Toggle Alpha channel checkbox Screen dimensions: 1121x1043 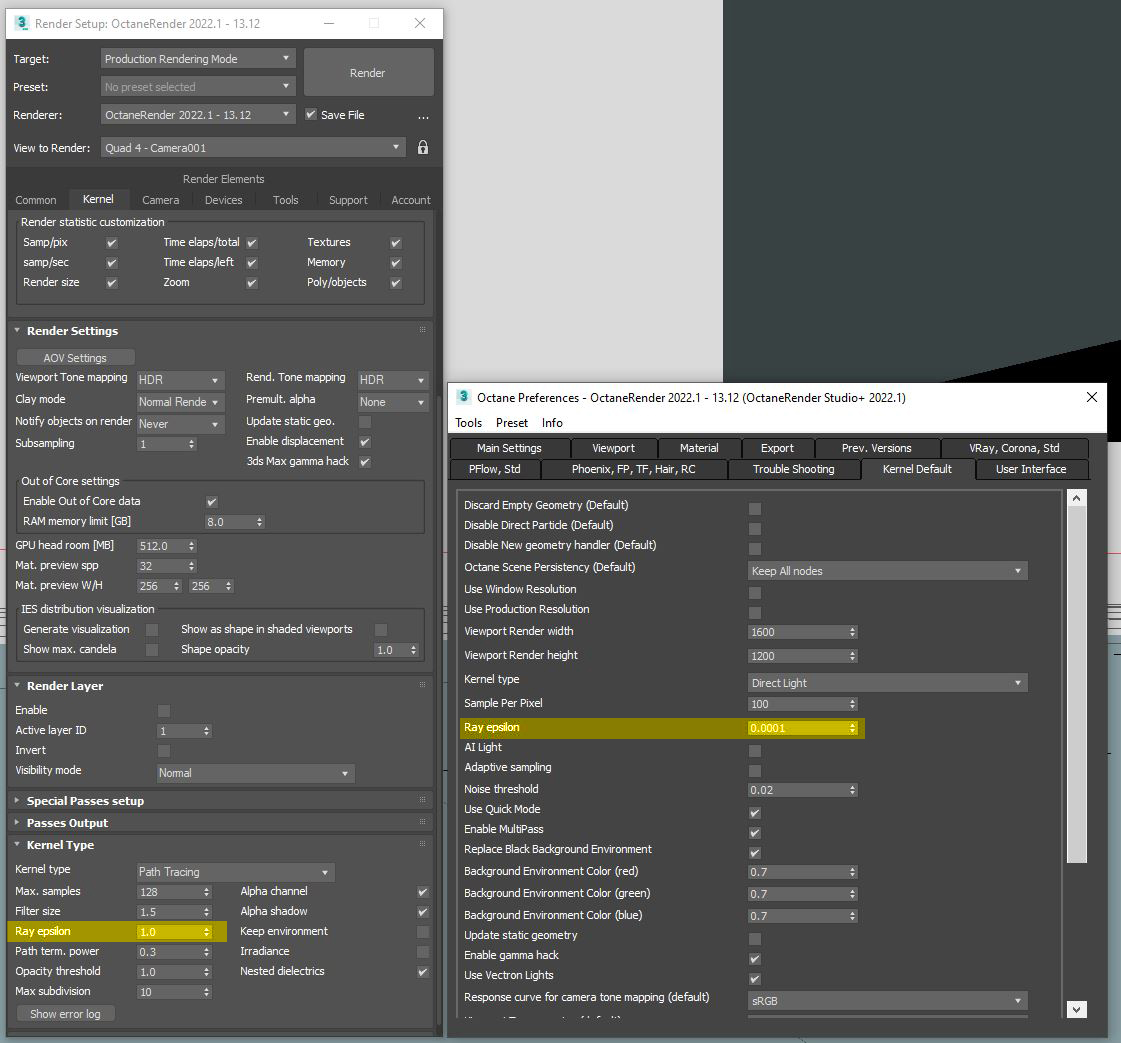pos(423,892)
